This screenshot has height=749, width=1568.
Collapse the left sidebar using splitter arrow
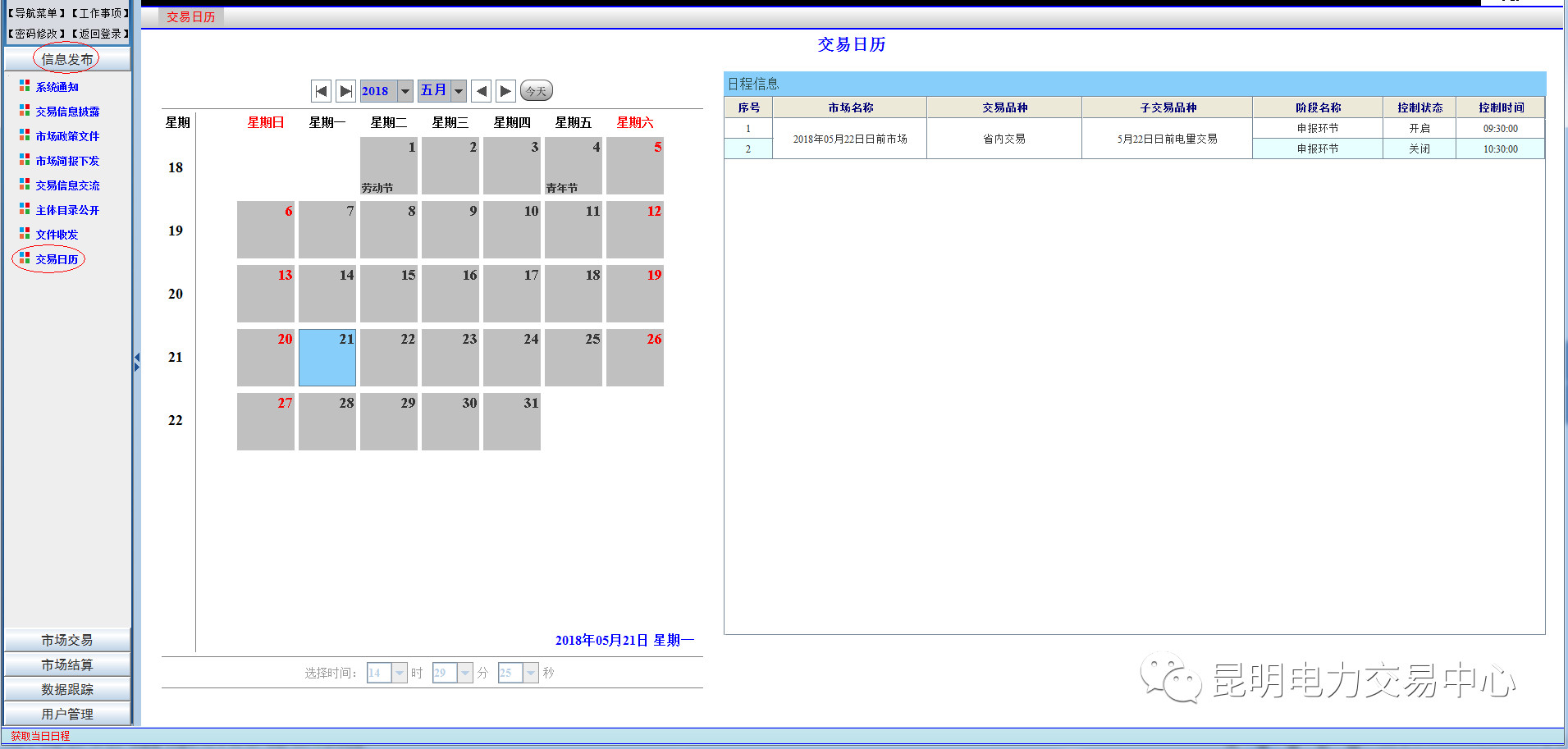click(137, 362)
